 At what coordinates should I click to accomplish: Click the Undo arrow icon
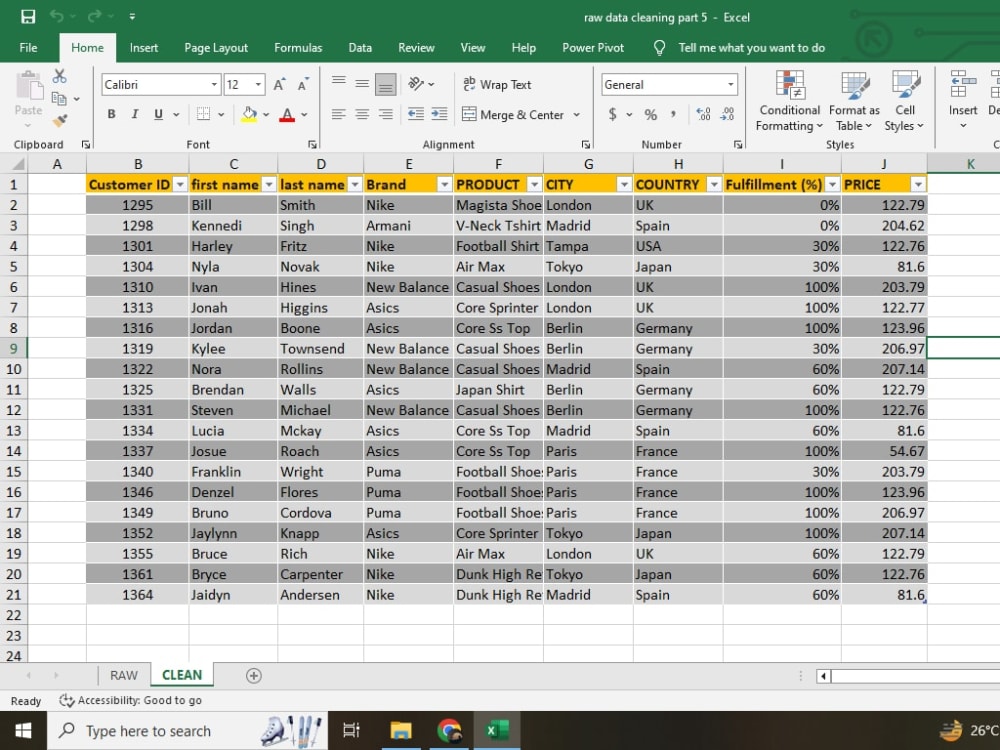tap(57, 17)
